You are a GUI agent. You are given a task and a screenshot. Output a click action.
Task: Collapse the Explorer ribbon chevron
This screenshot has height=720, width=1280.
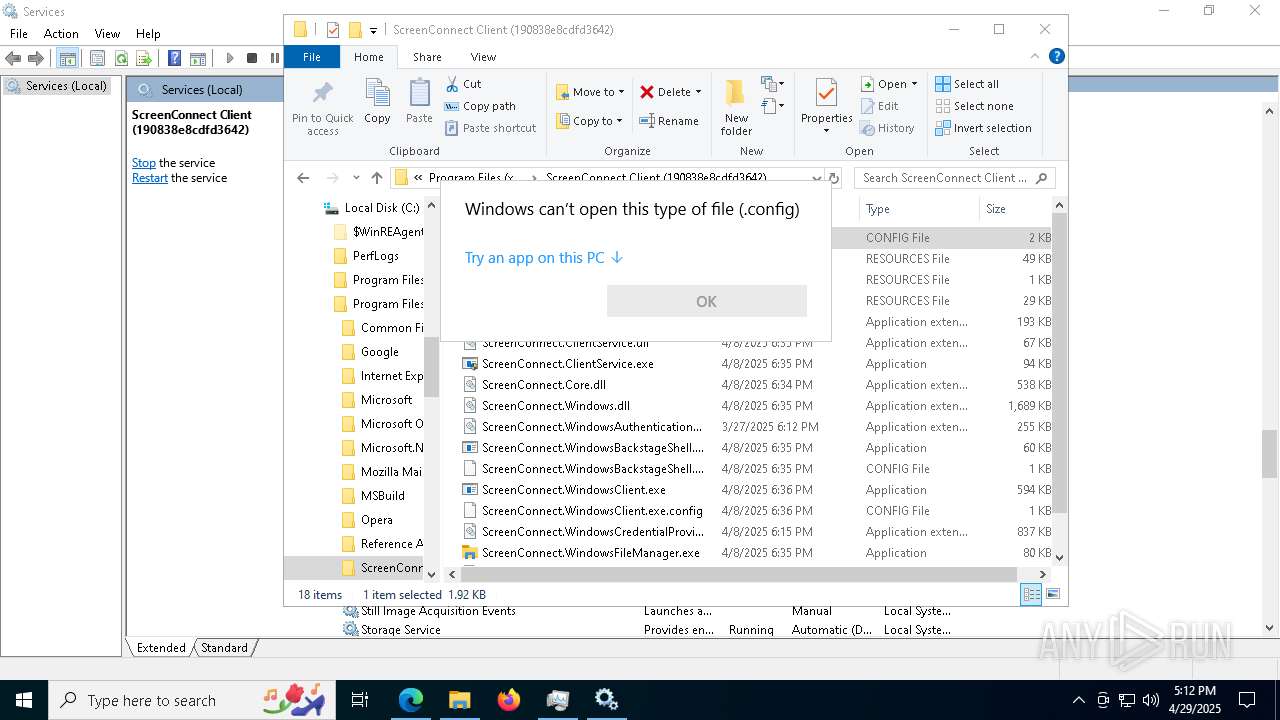1036,57
